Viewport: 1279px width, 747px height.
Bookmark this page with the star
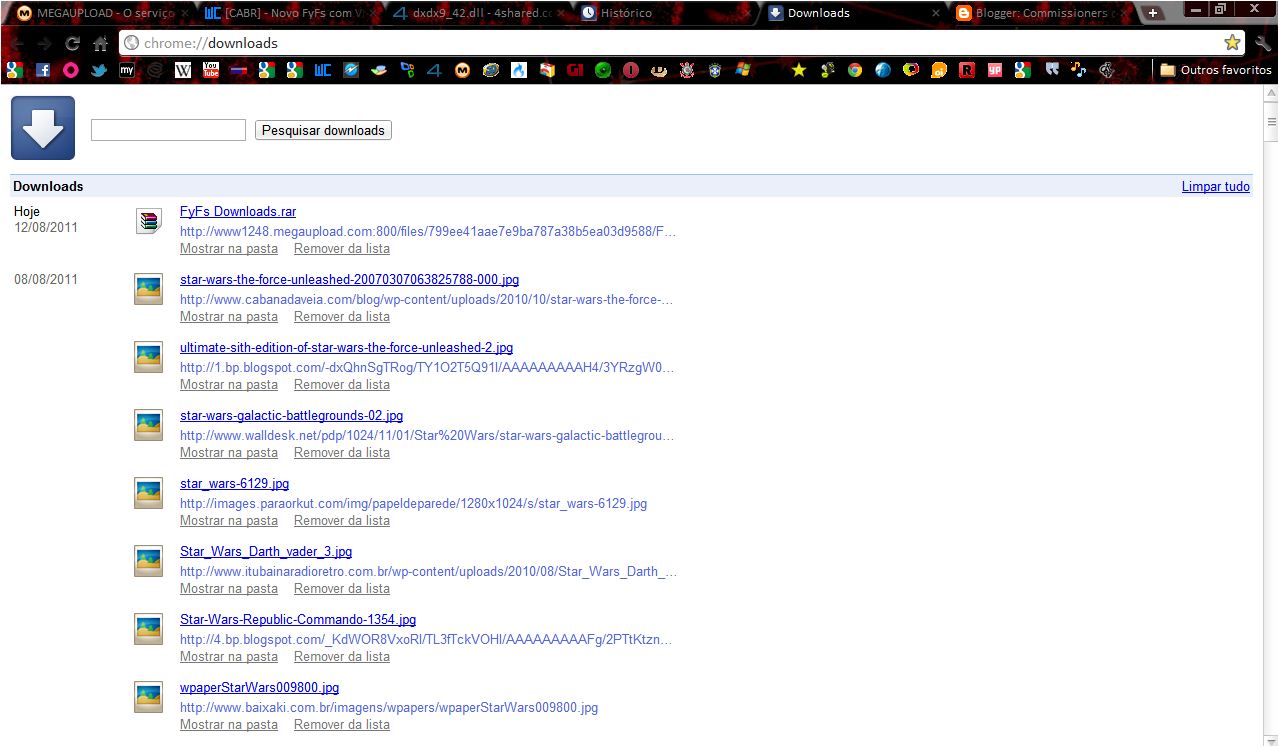click(x=1232, y=43)
